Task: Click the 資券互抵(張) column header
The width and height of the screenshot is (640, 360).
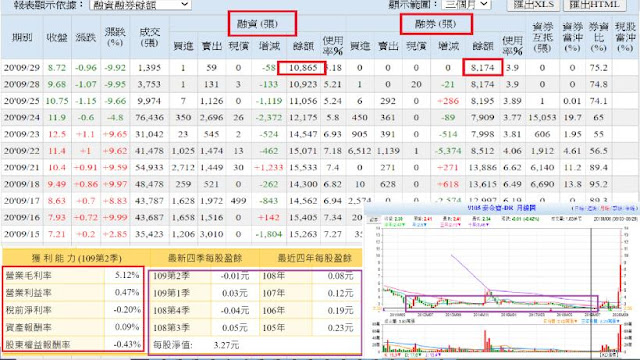Action: [x=542, y=37]
